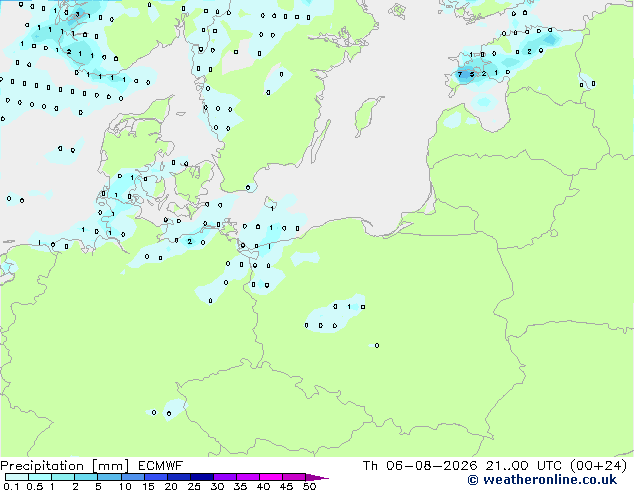Click the 20–25 mm legend color swatch
634x490 pixels.
[178, 477]
